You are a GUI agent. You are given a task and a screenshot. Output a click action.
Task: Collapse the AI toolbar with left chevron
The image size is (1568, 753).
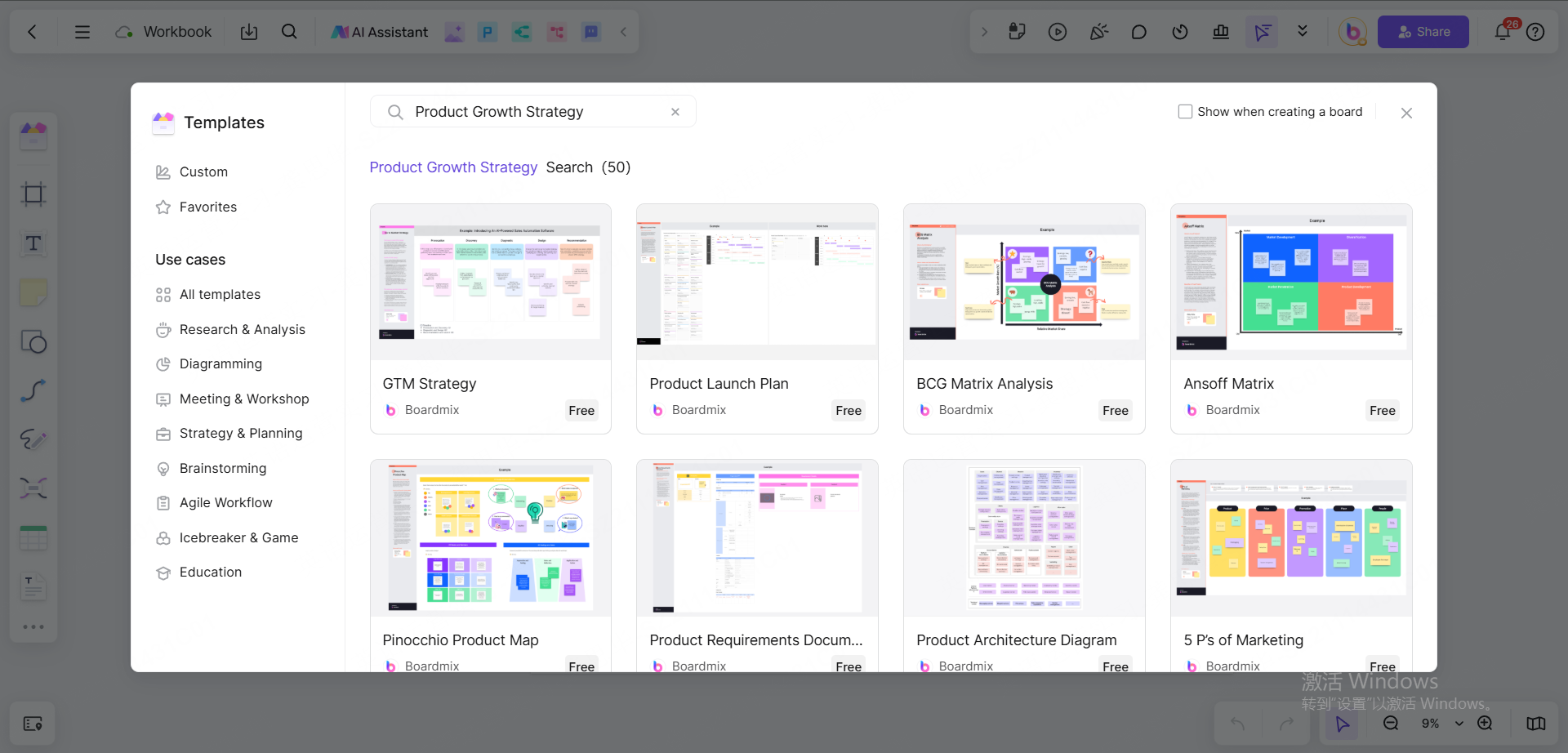pos(623,32)
